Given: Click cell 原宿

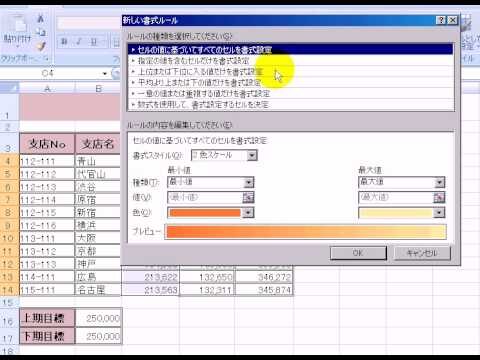Looking at the screenshot, I should (x=98, y=200).
